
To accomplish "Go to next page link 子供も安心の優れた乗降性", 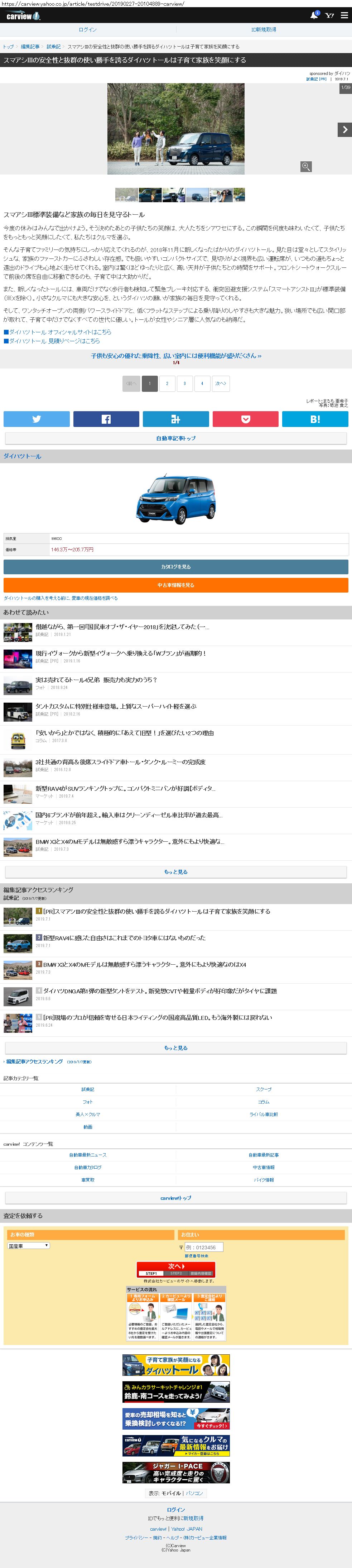I will (x=176, y=356).
